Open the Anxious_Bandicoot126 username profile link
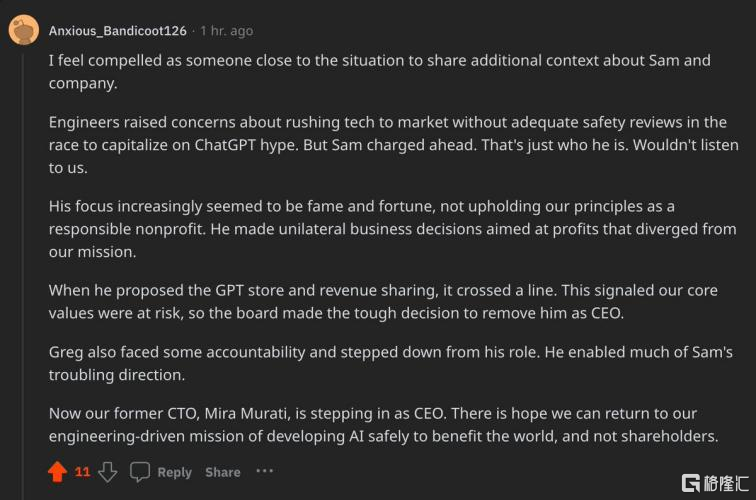The image size is (756, 500). (118, 31)
